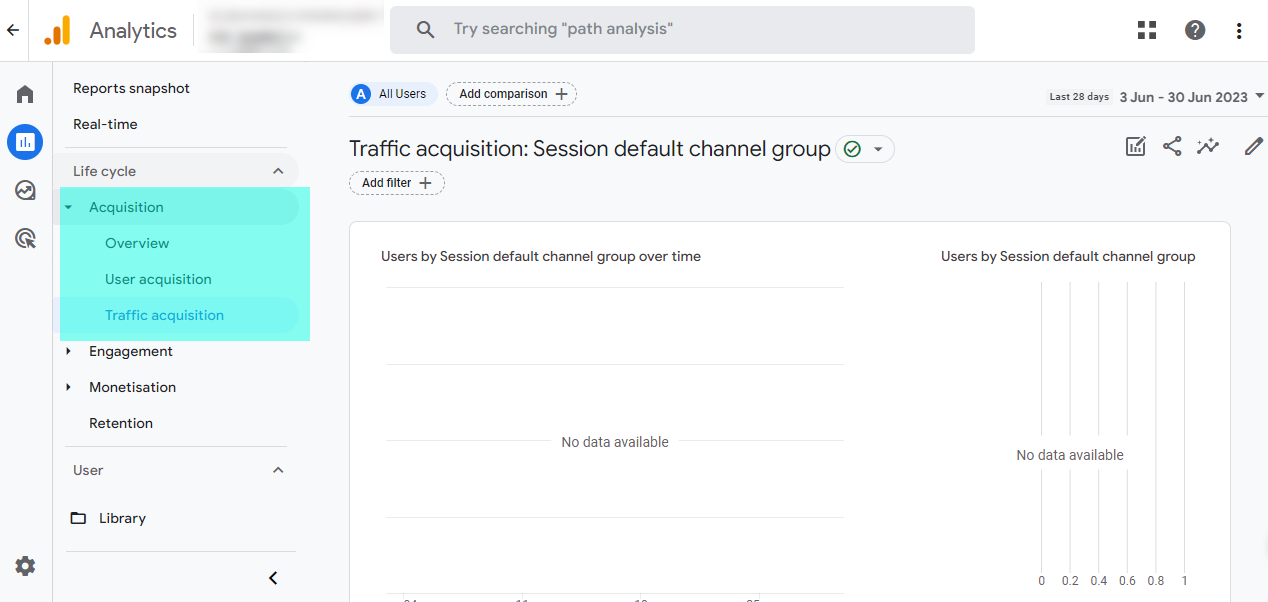Open Admin settings gear icon
1268x602 pixels.
[25, 566]
